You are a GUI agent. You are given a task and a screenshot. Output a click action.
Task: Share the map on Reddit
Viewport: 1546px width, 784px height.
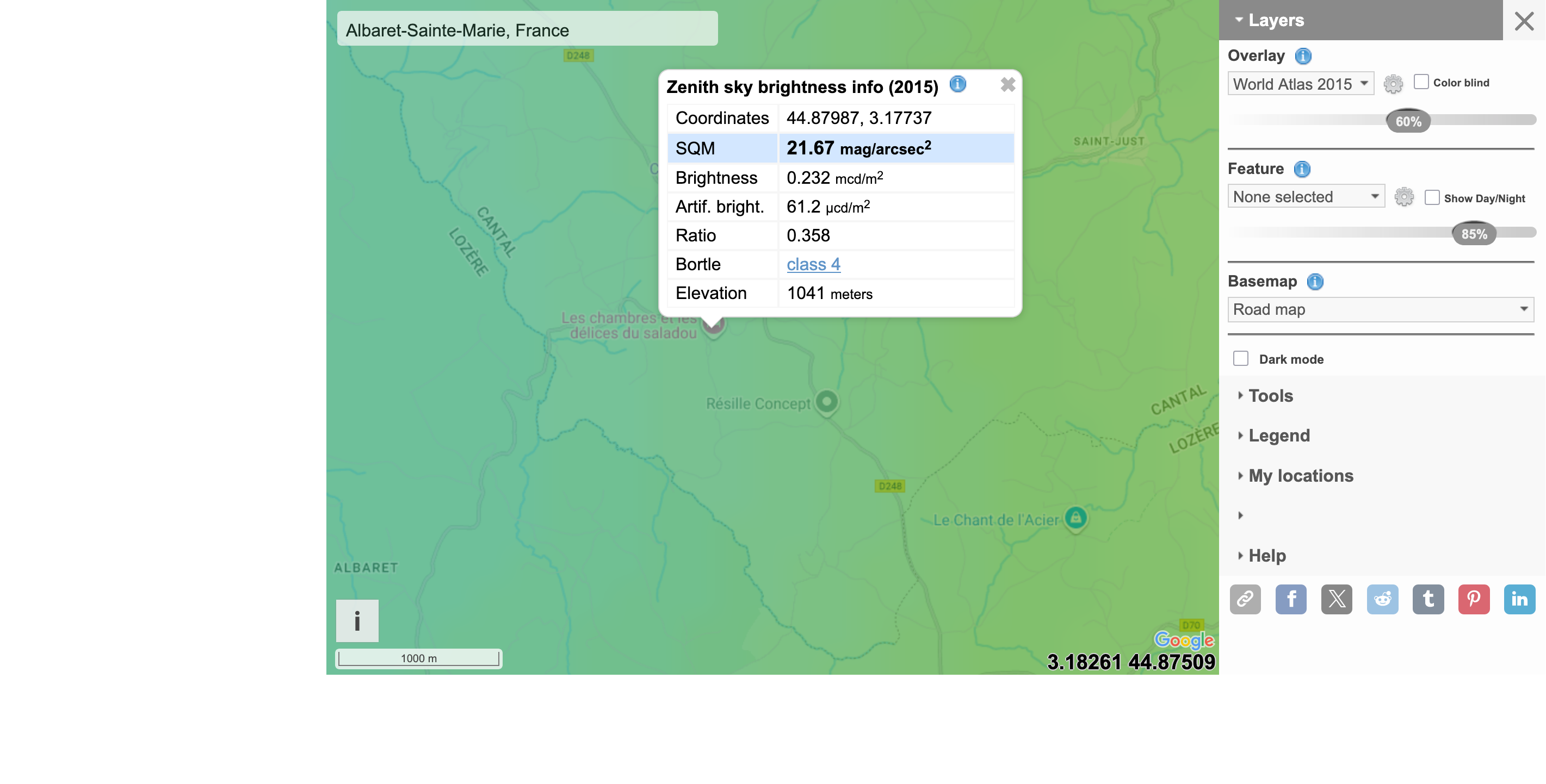[x=1382, y=599]
